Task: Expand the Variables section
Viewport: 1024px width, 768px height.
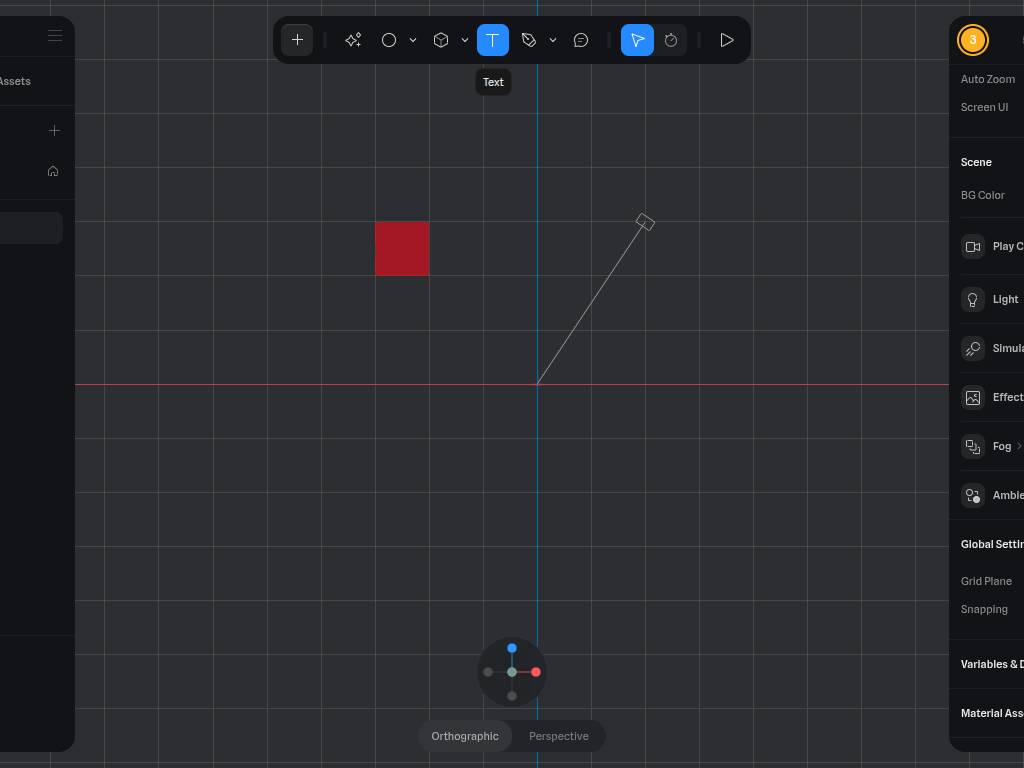Action: 992,664
